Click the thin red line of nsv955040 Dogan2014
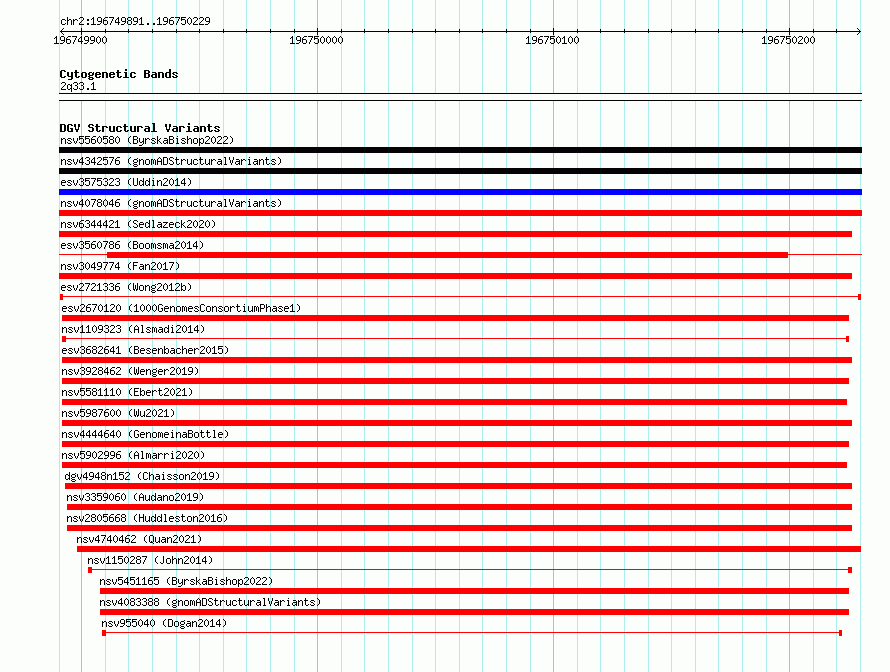 pyautogui.click(x=472, y=633)
